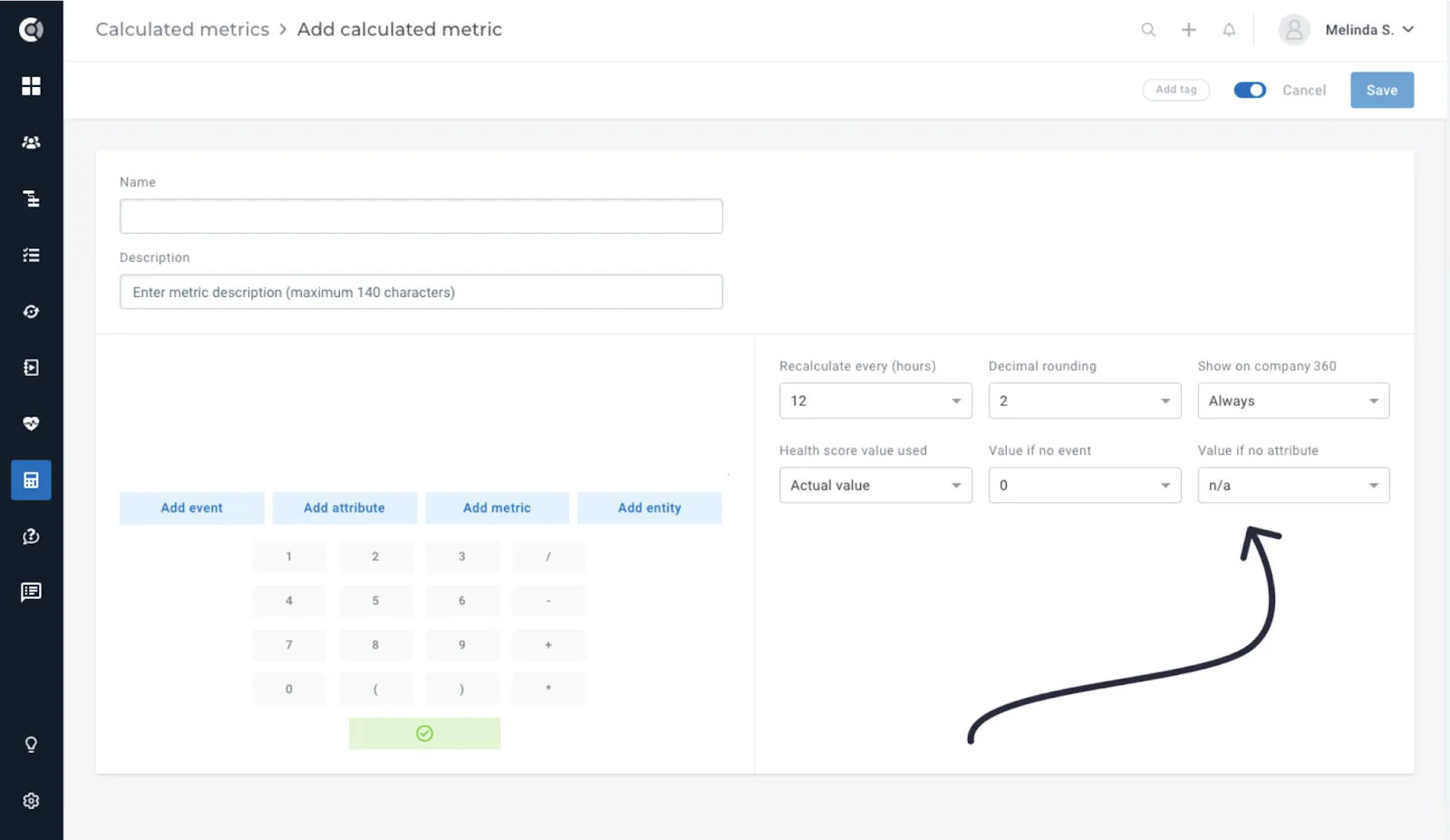Viewport: 1450px width, 840px height.
Task: Open the customers people icon in sidebar
Action: coord(31,142)
